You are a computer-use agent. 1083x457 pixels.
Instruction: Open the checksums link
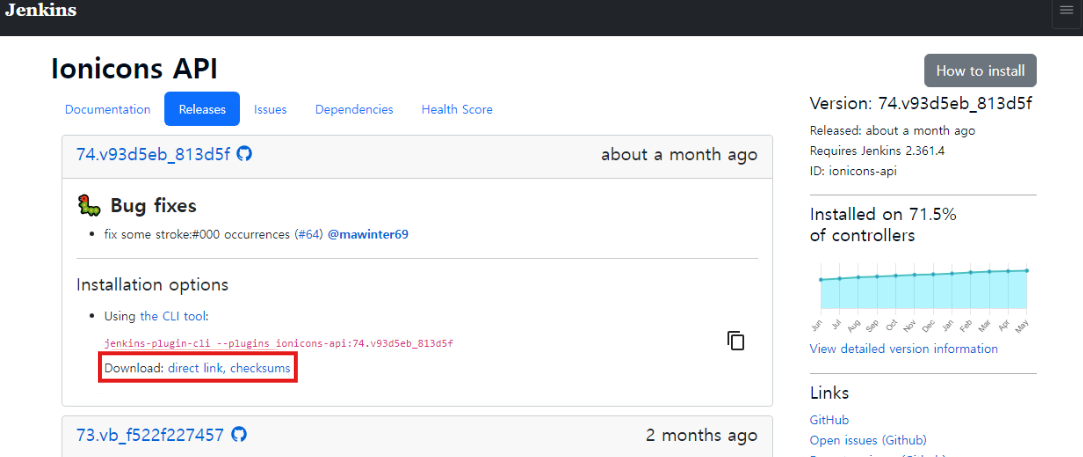click(260, 369)
